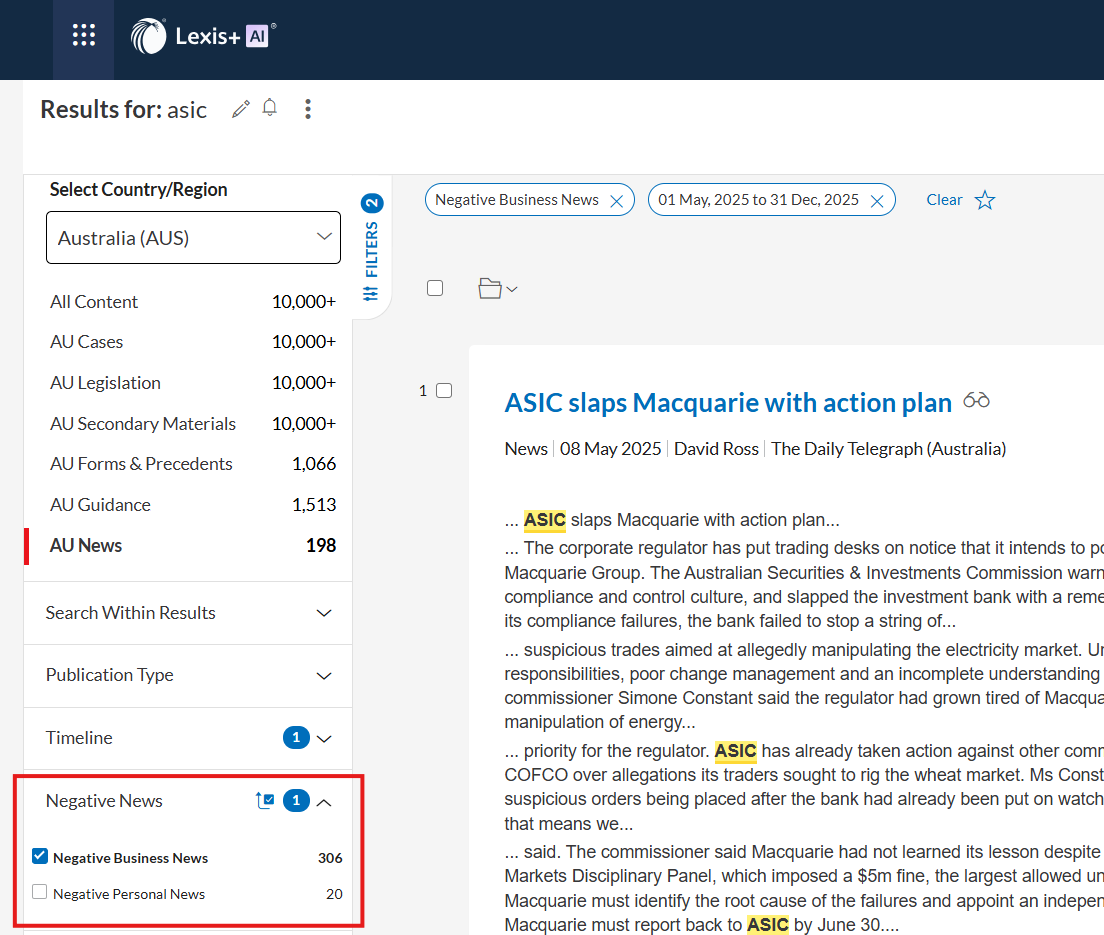Click the Negative Personal News count 20
The height and width of the screenshot is (935, 1104).
[x=334, y=894]
